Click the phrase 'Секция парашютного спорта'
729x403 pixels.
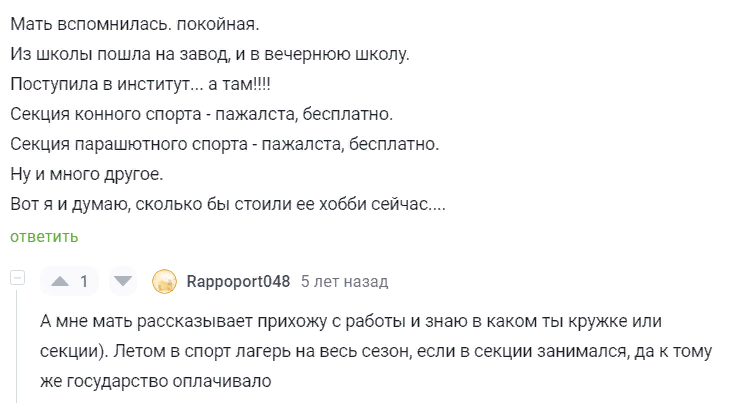coord(129,144)
